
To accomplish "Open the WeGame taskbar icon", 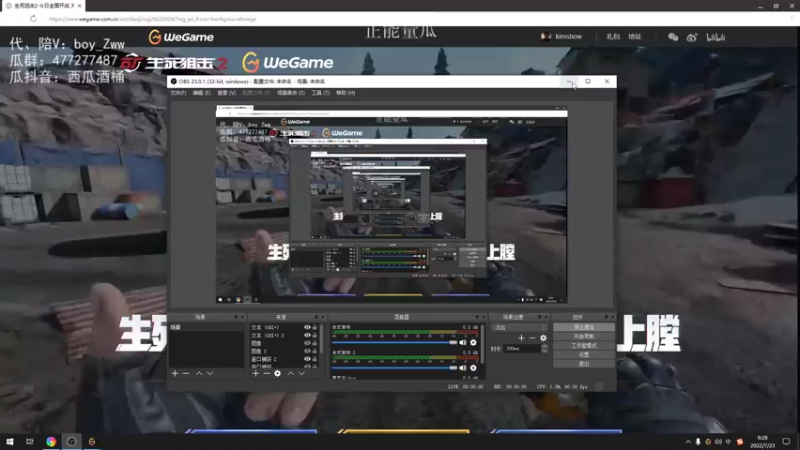I will point(92,441).
